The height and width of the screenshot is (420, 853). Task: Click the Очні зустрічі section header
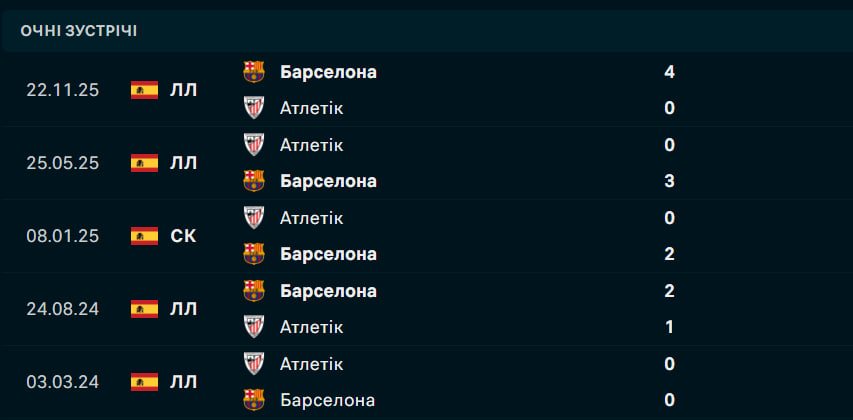[79, 31]
